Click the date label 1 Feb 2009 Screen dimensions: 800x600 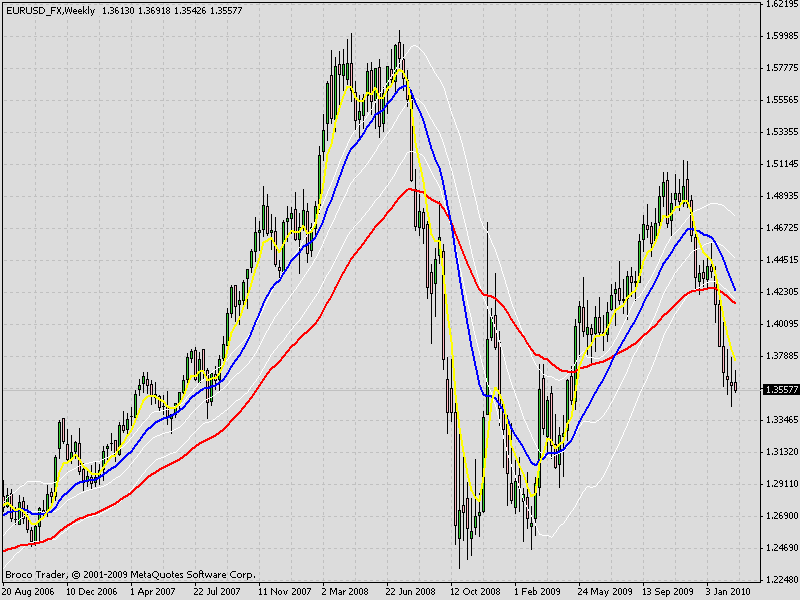(537, 592)
